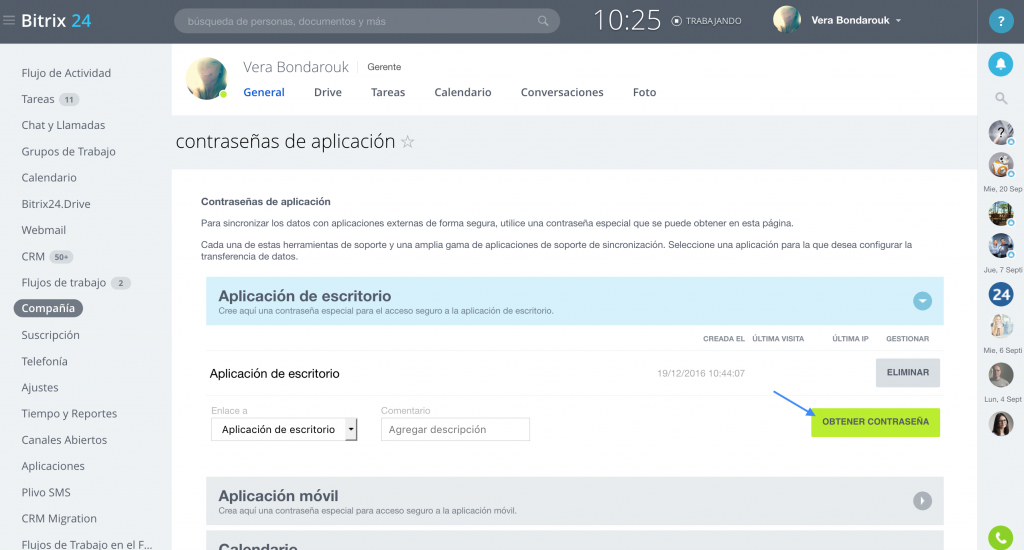Switch to the General tab
1024x550 pixels.
264,92
